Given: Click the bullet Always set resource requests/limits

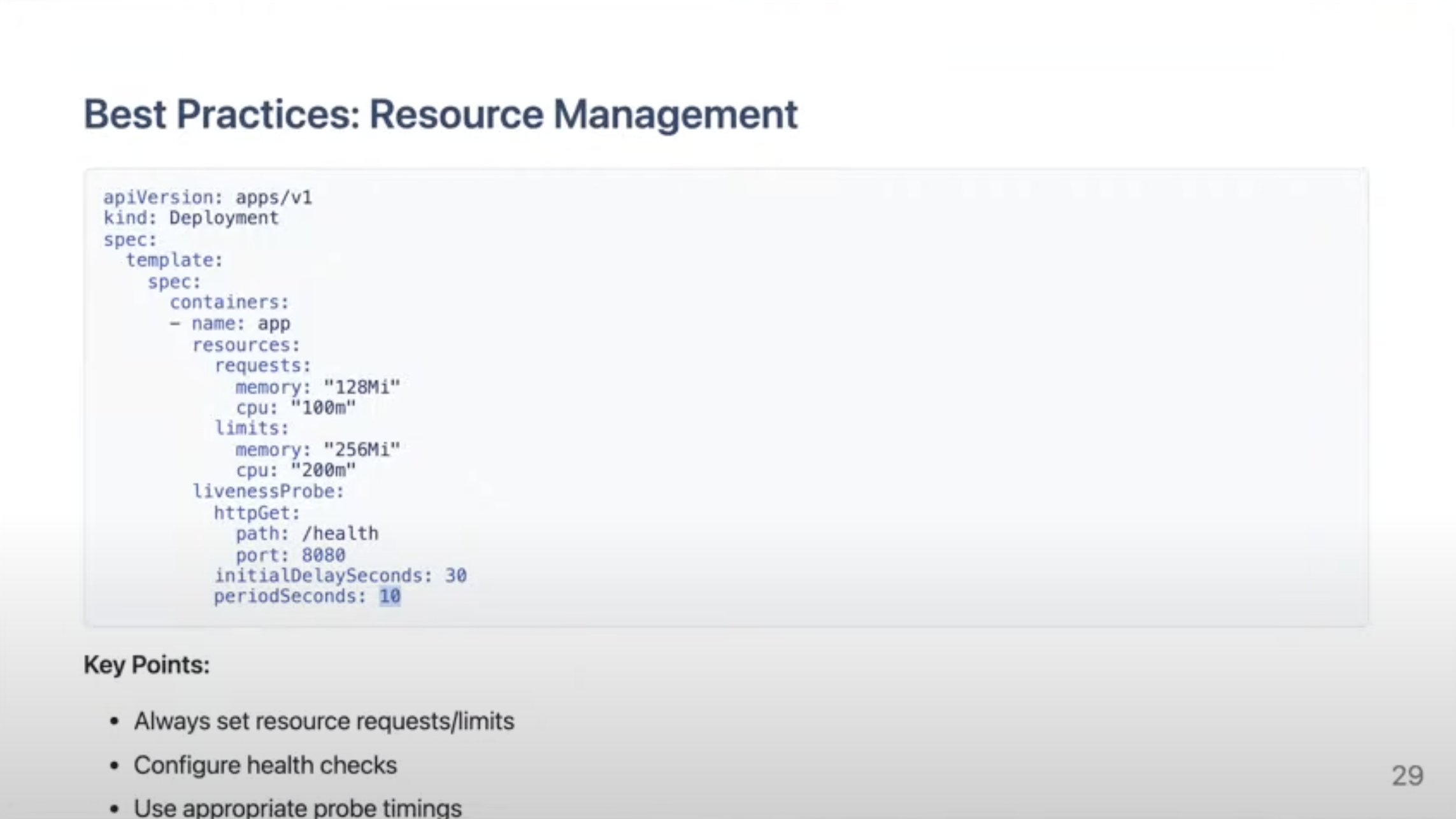Looking at the screenshot, I should coord(324,722).
